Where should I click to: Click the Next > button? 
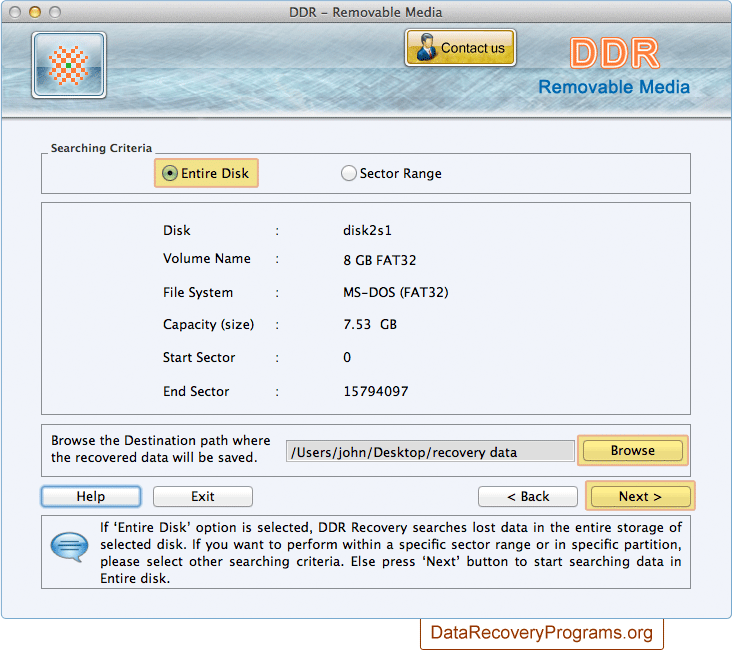point(640,496)
